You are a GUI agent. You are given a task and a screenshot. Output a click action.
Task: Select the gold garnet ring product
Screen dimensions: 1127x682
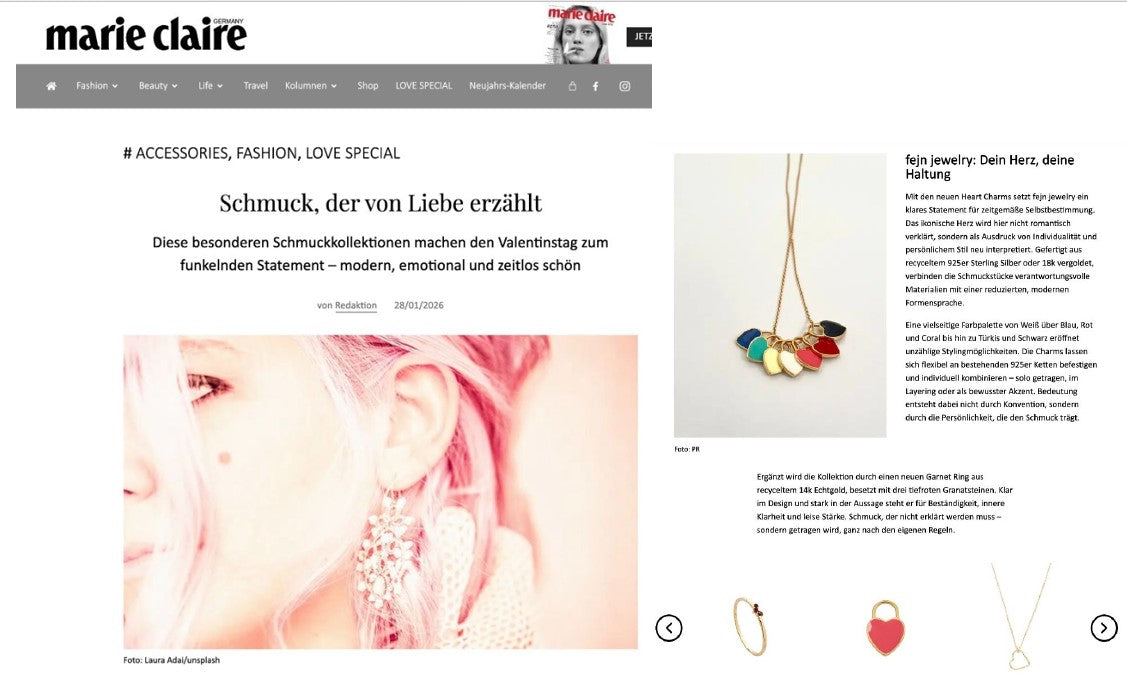(750, 626)
